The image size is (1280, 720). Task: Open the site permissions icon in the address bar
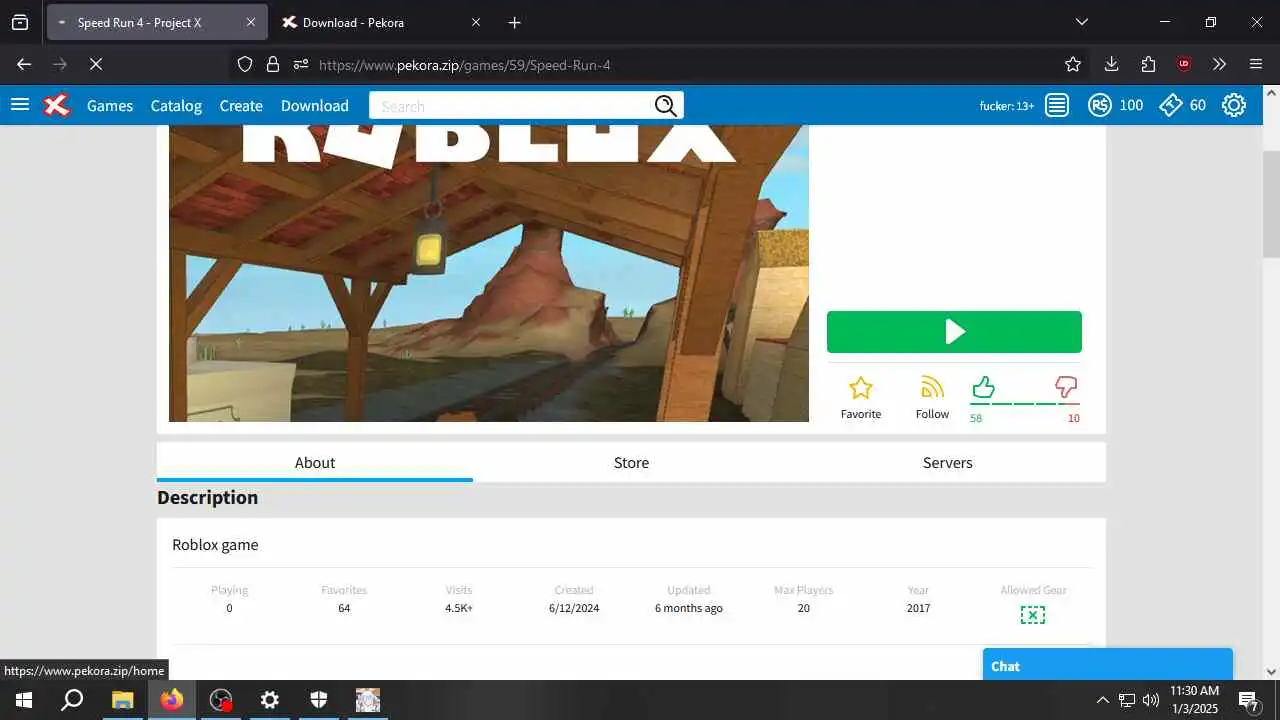pyautogui.click(x=301, y=64)
